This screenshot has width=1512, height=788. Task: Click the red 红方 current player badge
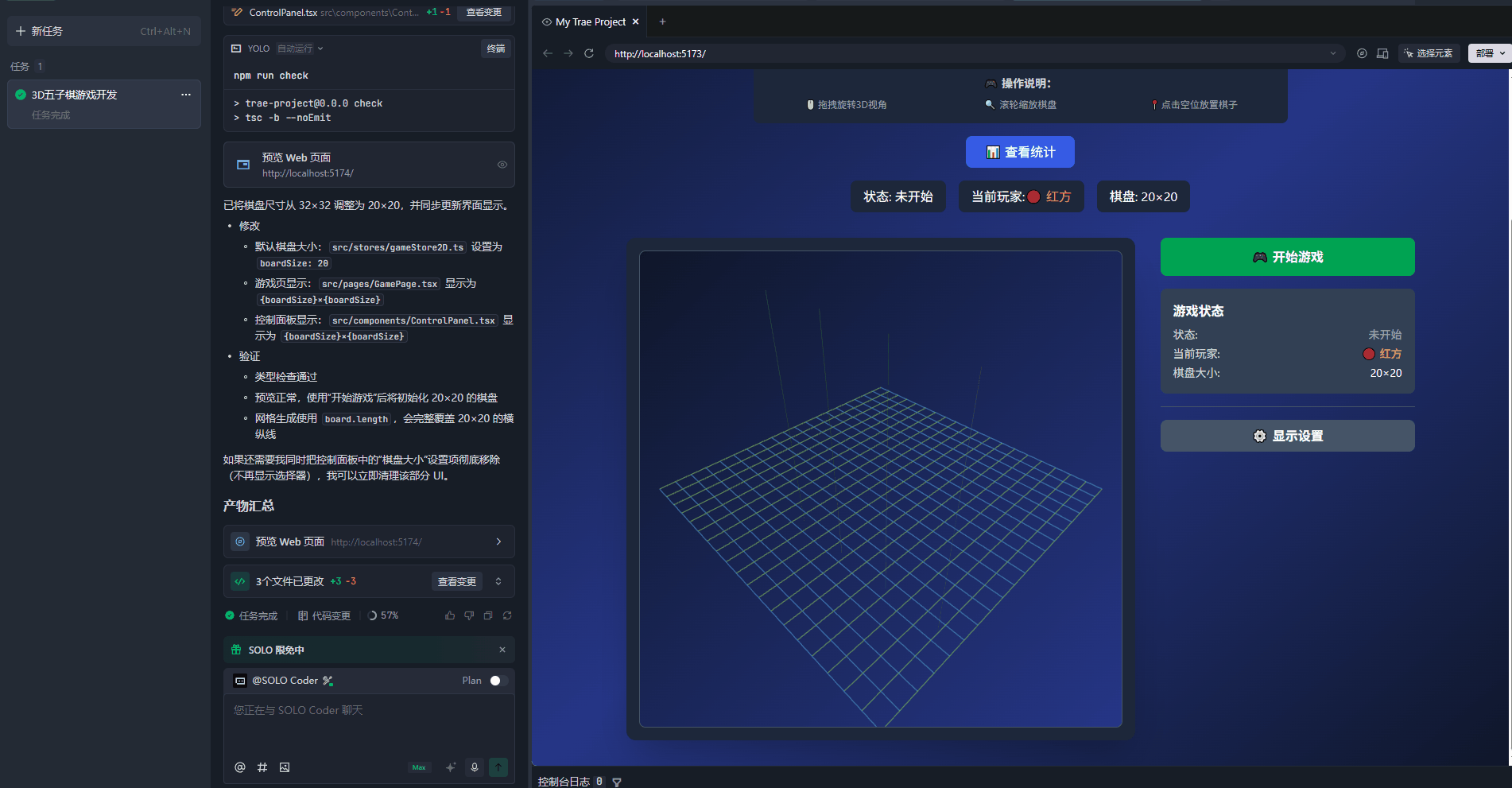[1022, 196]
